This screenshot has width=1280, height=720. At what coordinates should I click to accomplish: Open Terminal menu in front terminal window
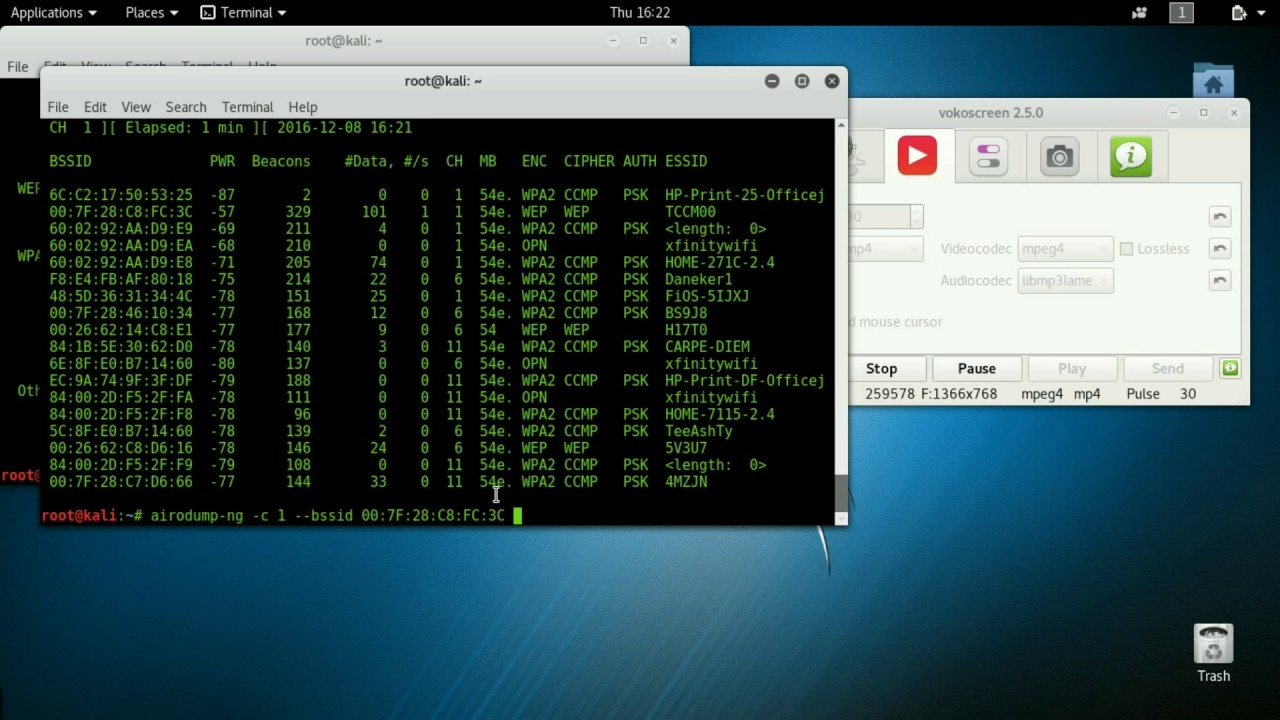247,107
